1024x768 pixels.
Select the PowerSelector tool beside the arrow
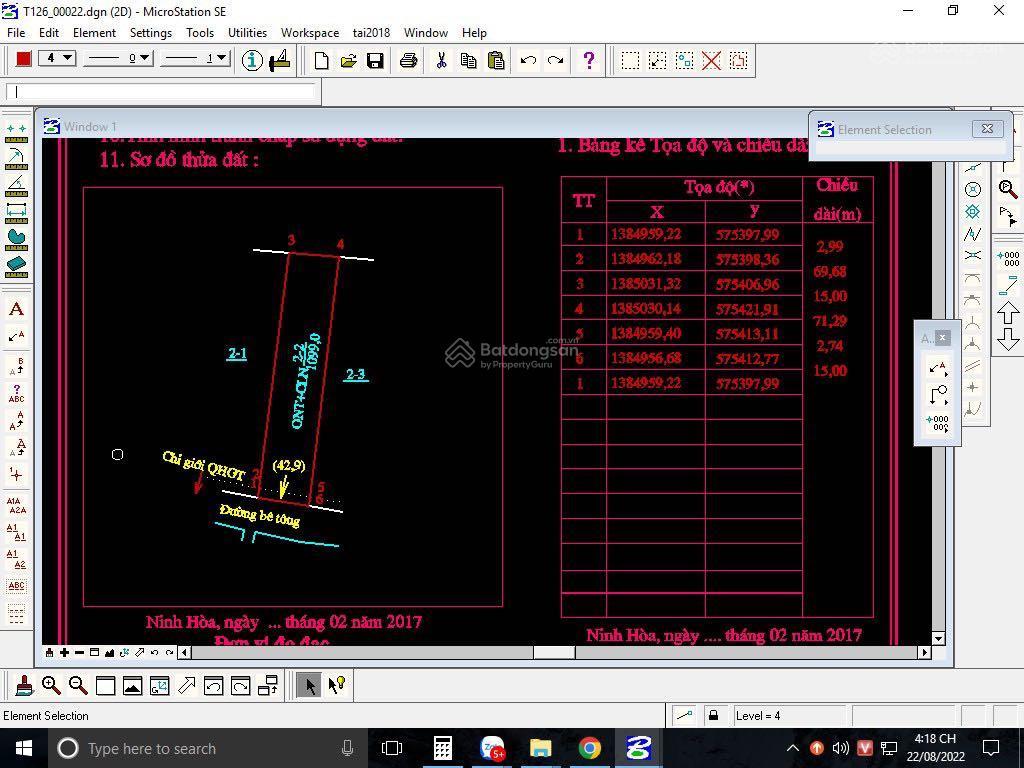point(336,685)
